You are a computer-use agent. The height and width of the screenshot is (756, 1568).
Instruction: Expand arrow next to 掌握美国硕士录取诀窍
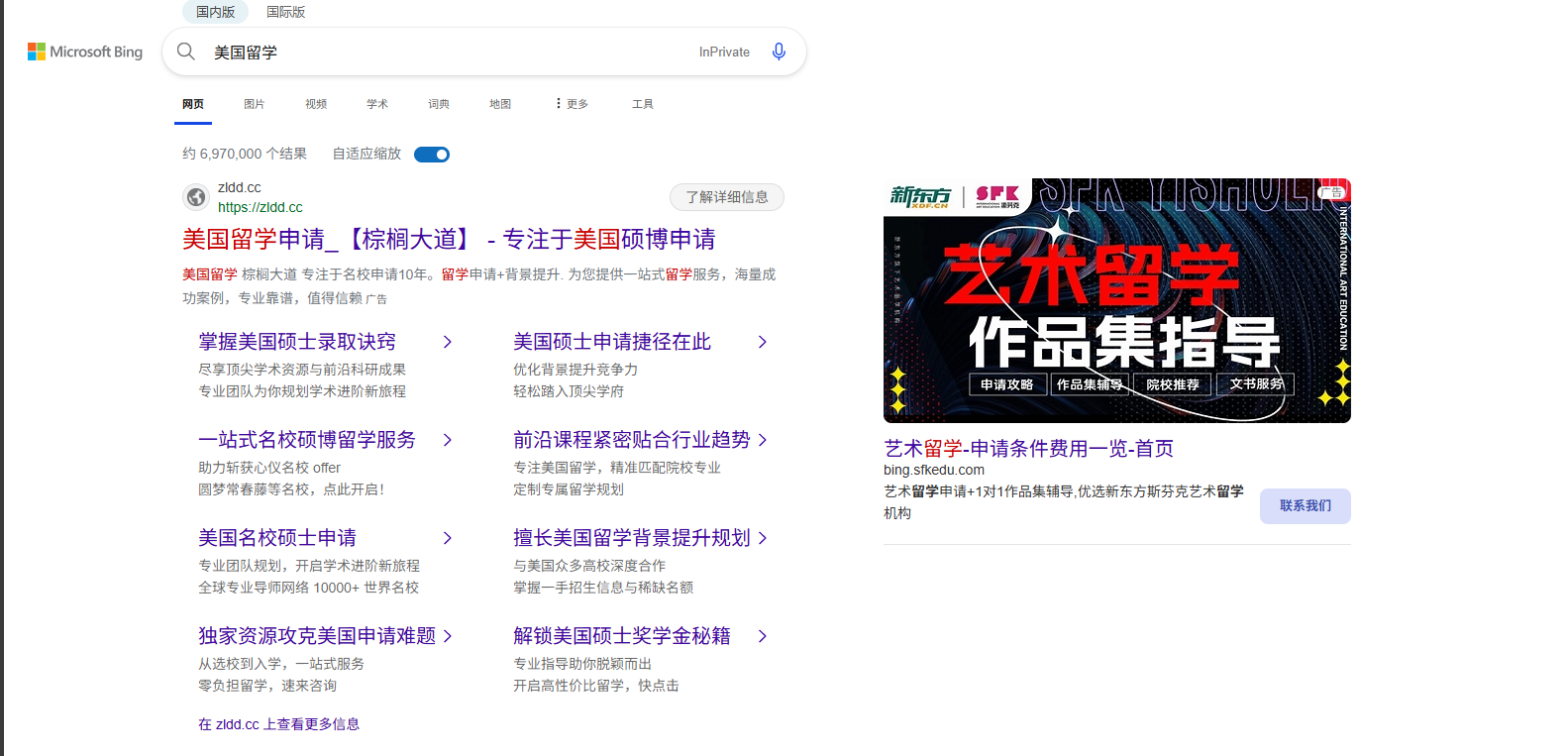point(448,342)
